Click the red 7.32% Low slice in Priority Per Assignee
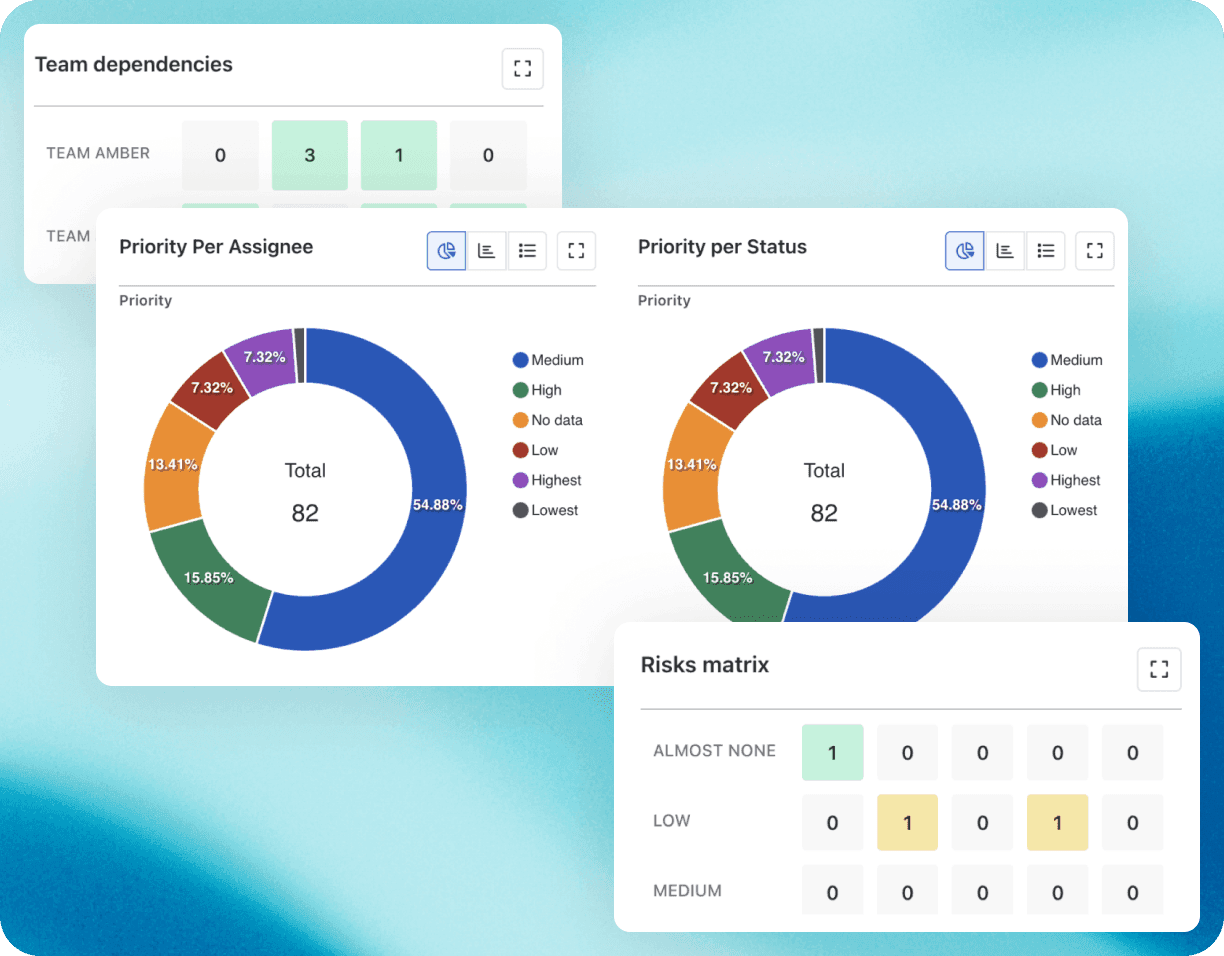 [212, 387]
